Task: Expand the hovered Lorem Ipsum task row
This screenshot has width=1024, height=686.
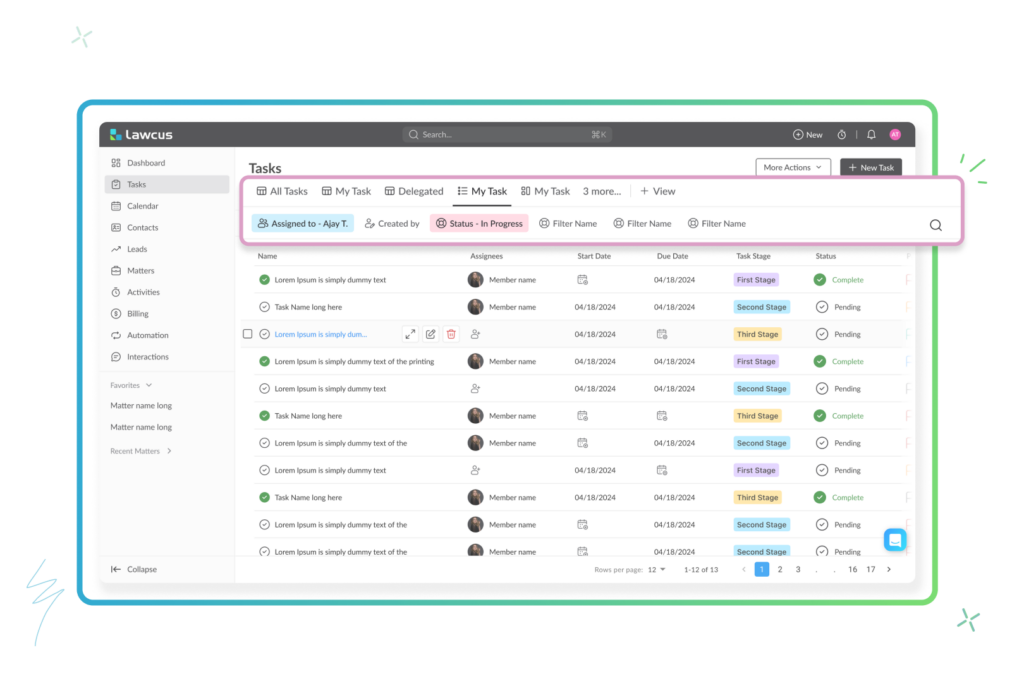Action: (x=410, y=335)
